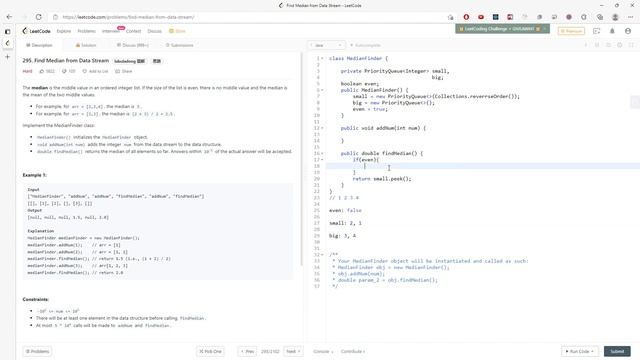Click the dark blue square extension icon
The height and width of the screenshot is (360, 640).
click(496, 17)
